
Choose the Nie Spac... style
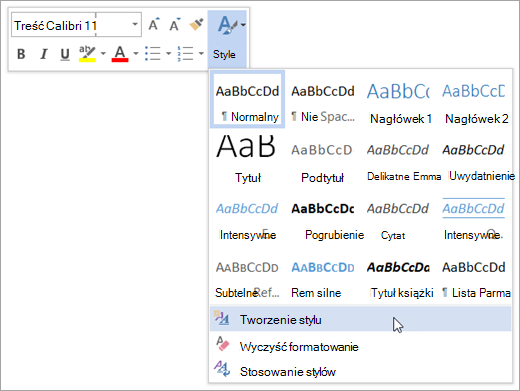[323, 99]
